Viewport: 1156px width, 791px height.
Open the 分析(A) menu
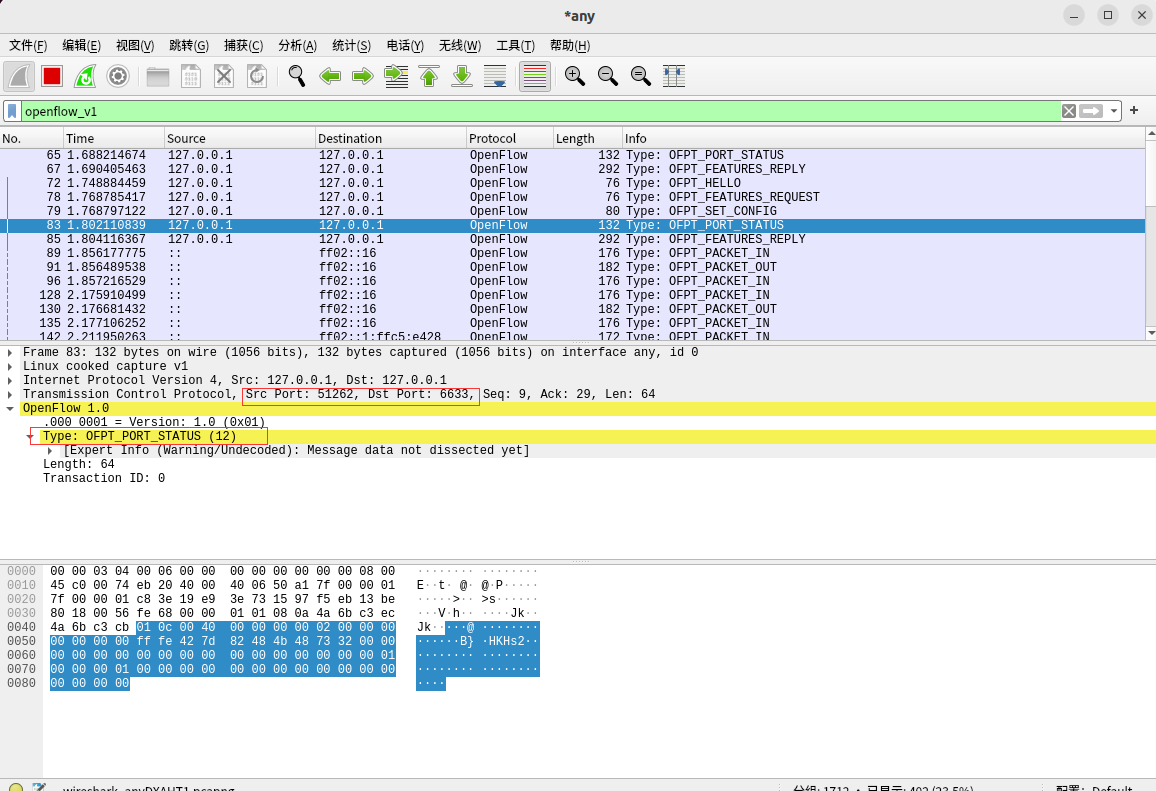[x=297, y=46]
